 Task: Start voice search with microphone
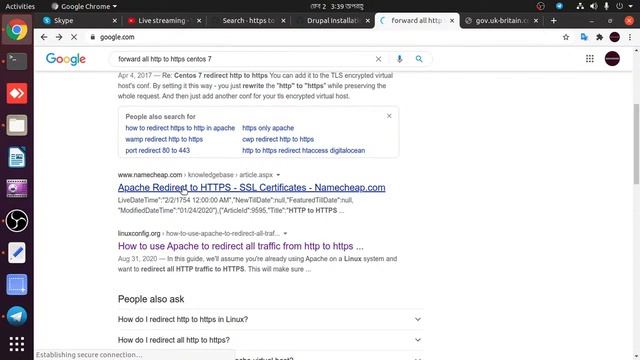pyautogui.click(x=399, y=59)
